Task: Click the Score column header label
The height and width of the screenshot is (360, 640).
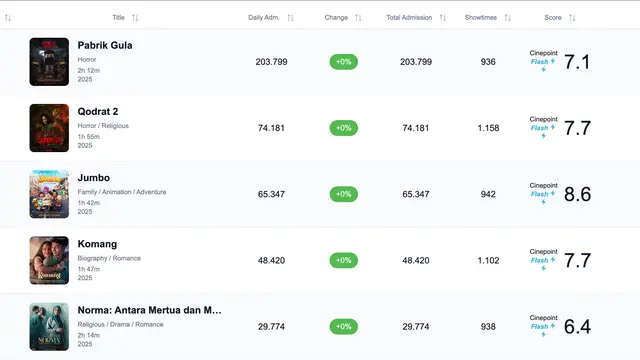Action: tap(553, 18)
